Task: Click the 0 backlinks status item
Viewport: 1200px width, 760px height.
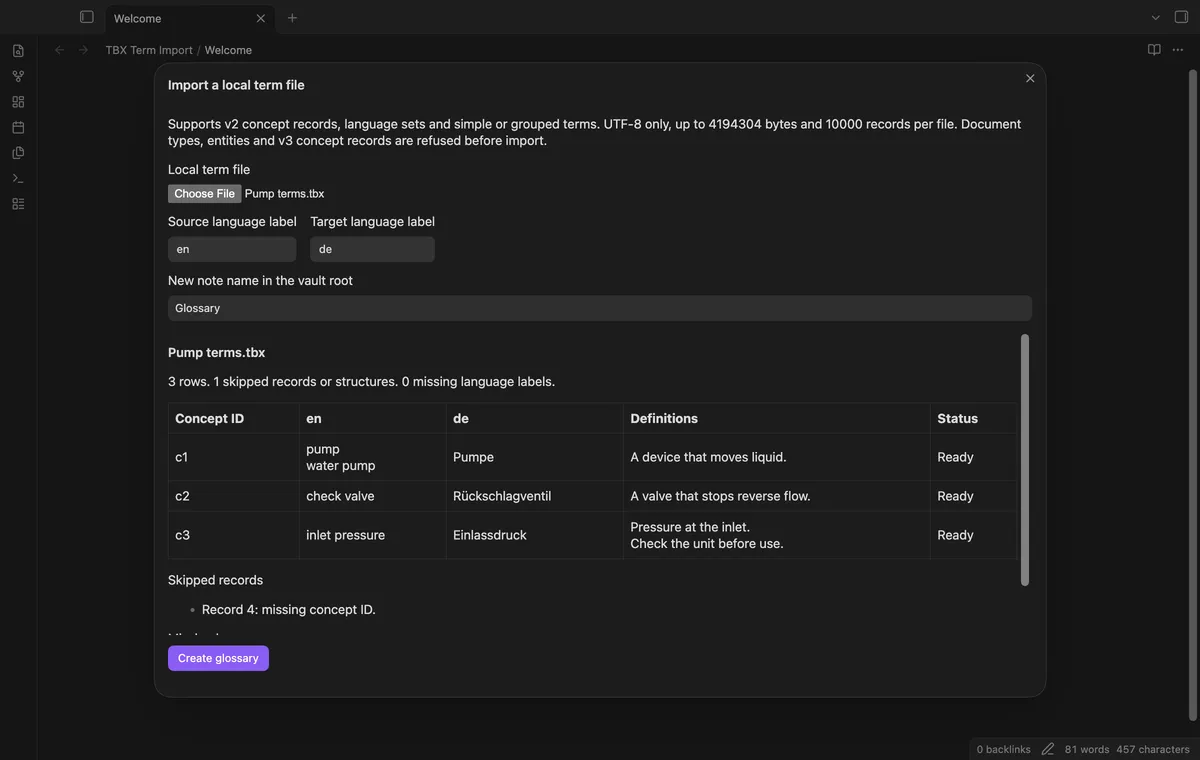Action: pos(1003,749)
